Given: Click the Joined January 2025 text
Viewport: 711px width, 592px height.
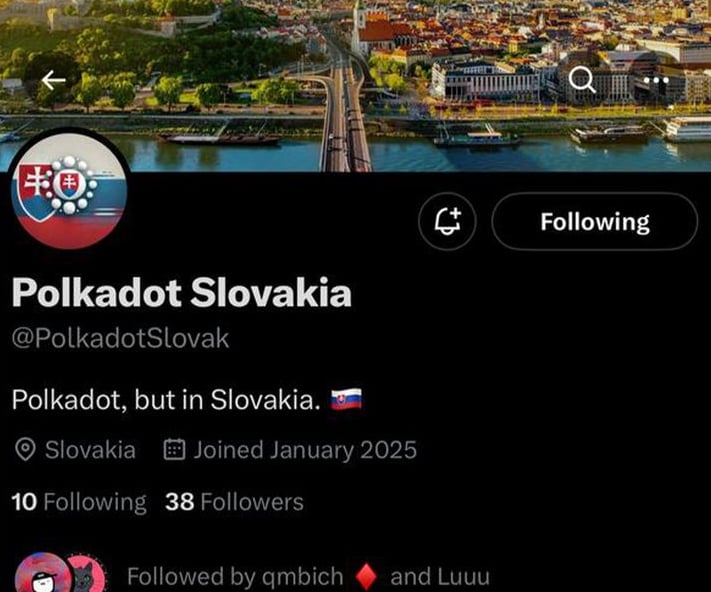Looking at the screenshot, I should tap(305, 450).
